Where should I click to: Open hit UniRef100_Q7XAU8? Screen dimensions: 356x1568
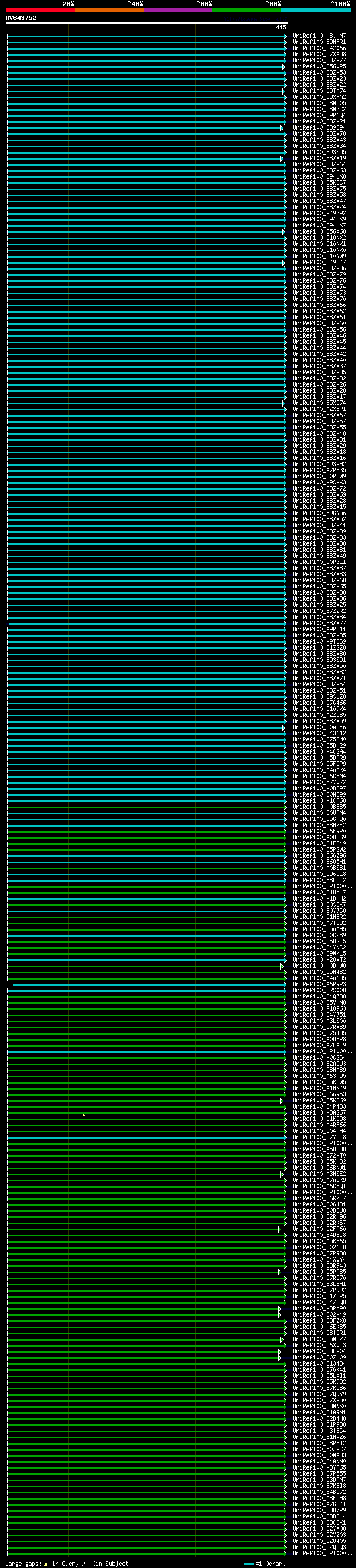(319, 54)
